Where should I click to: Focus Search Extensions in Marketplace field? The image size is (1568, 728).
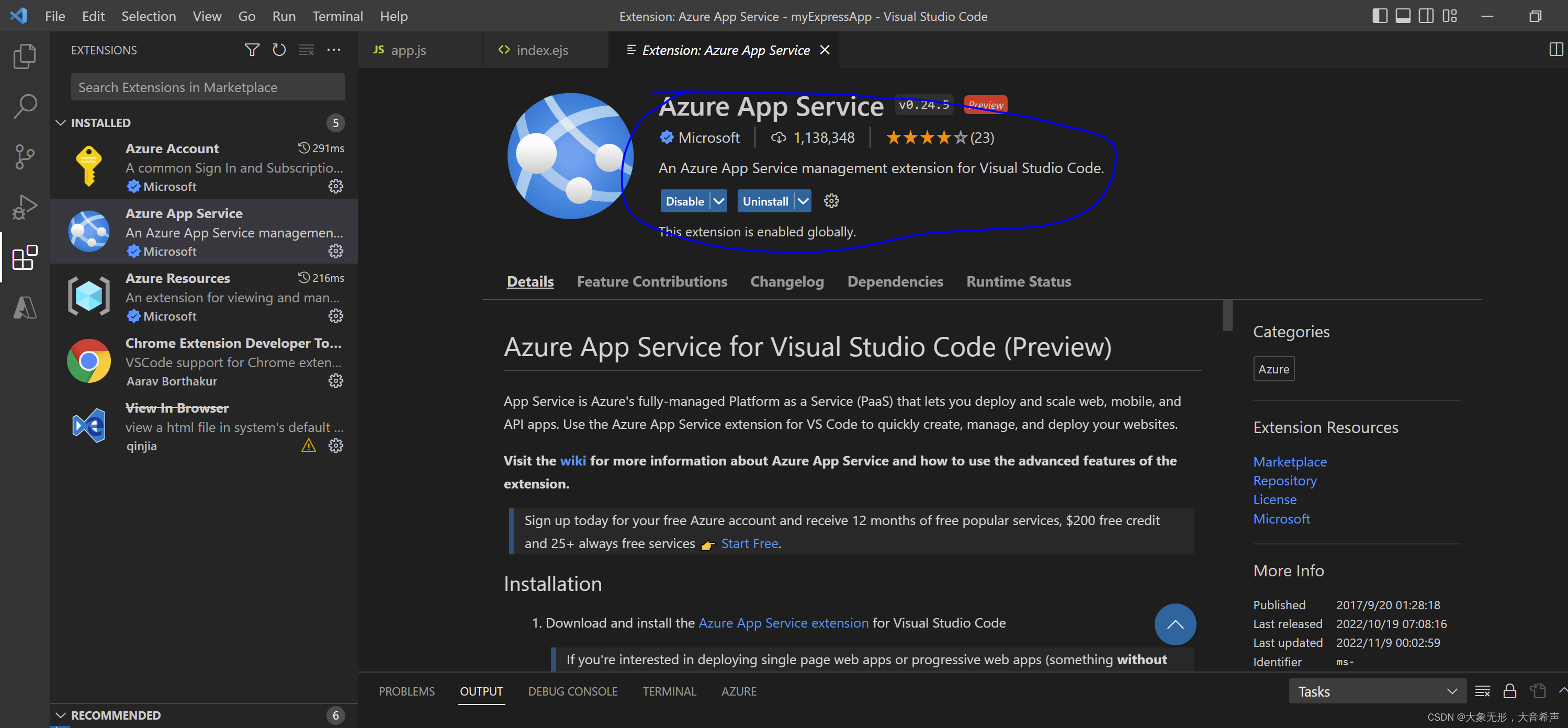[x=208, y=87]
